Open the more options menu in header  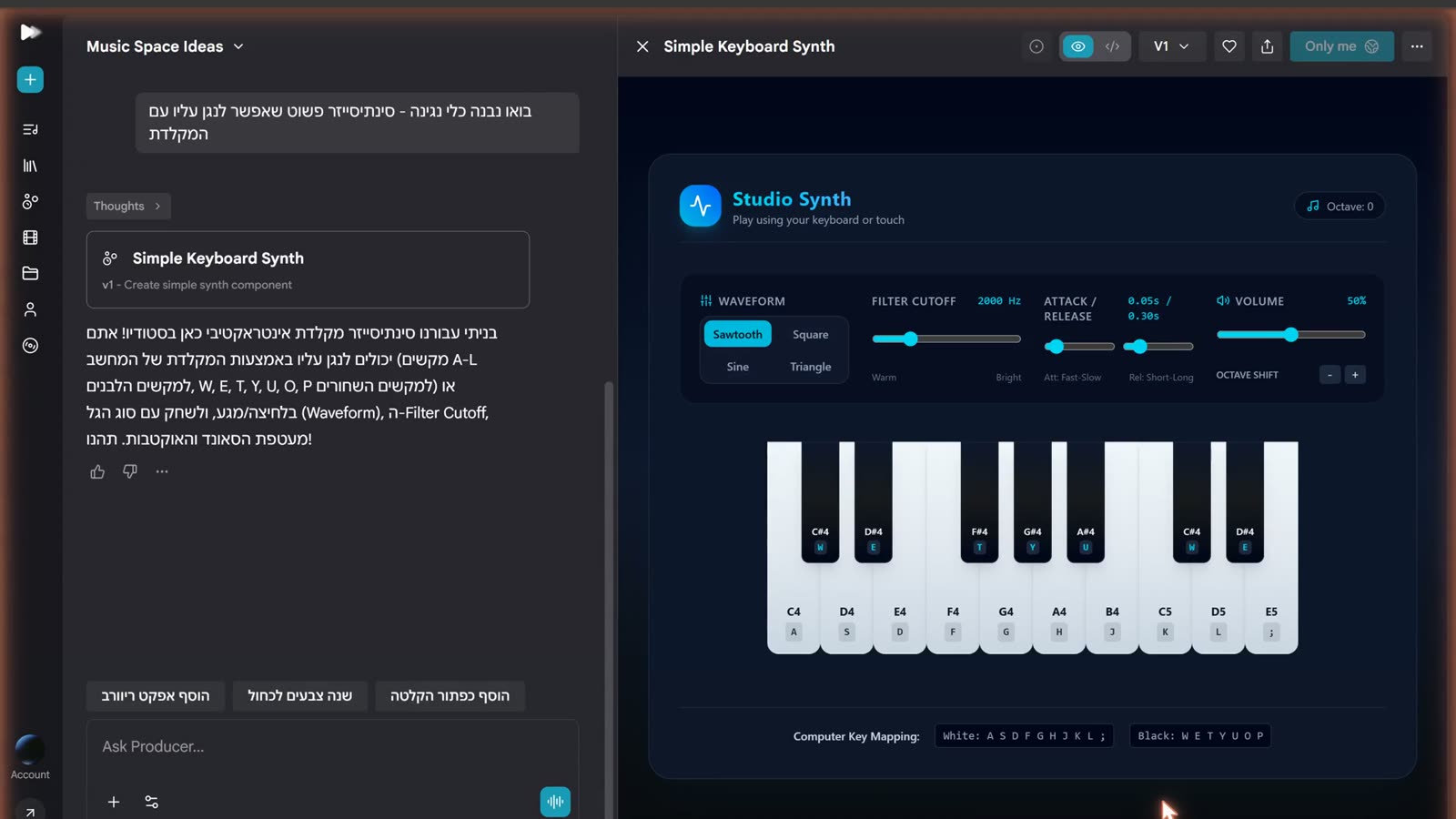[x=1417, y=46]
